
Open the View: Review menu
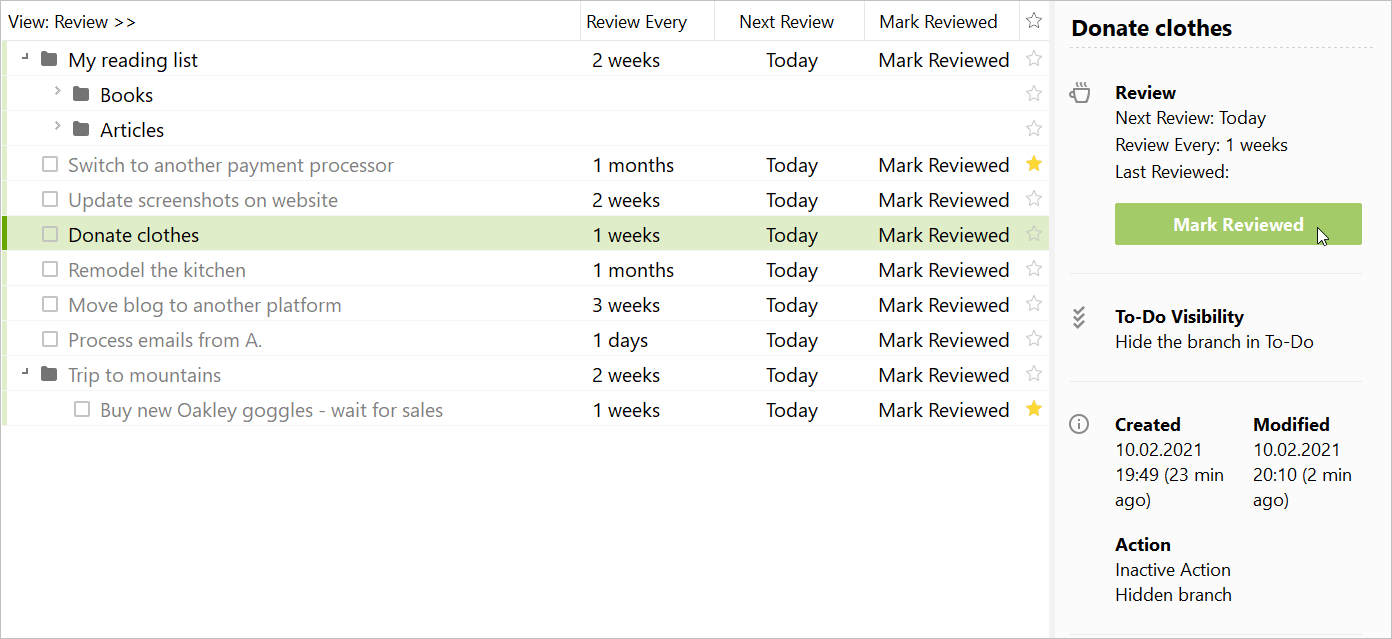click(x=72, y=20)
